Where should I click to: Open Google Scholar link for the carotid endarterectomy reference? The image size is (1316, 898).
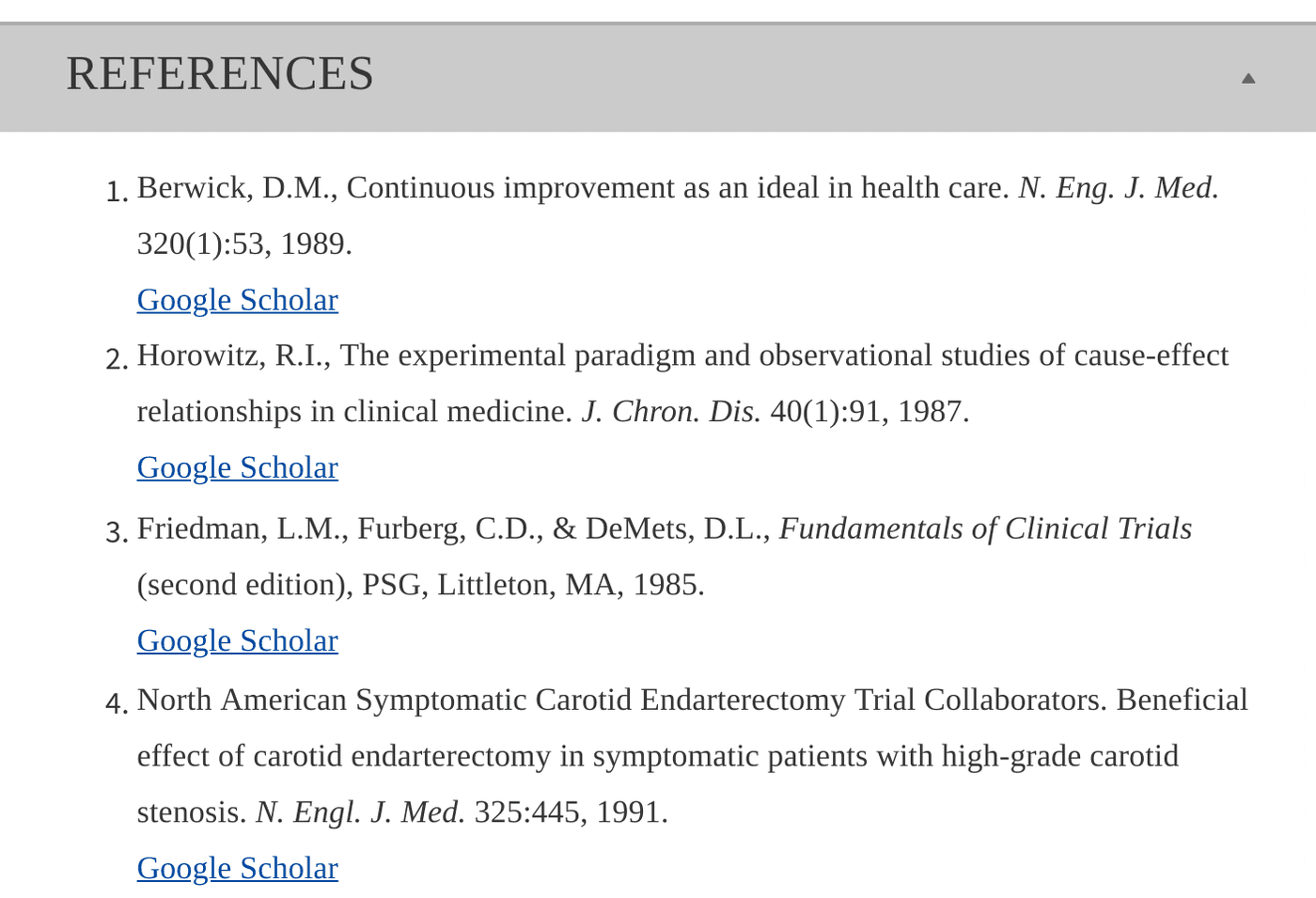tap(237, 868)
